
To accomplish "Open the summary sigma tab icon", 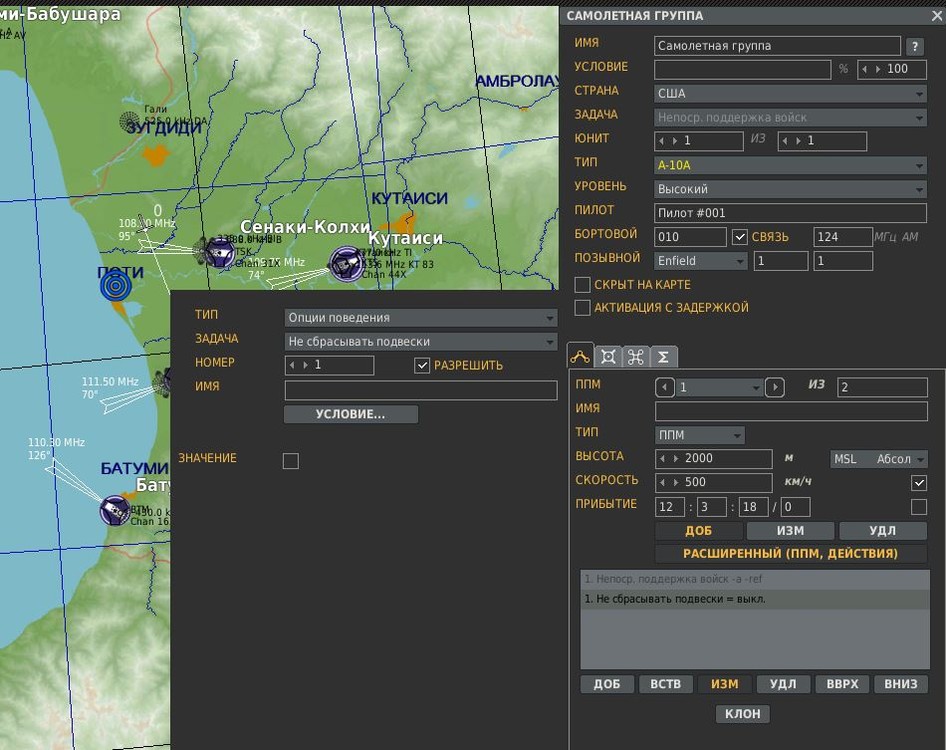I will tap(663, 356).
